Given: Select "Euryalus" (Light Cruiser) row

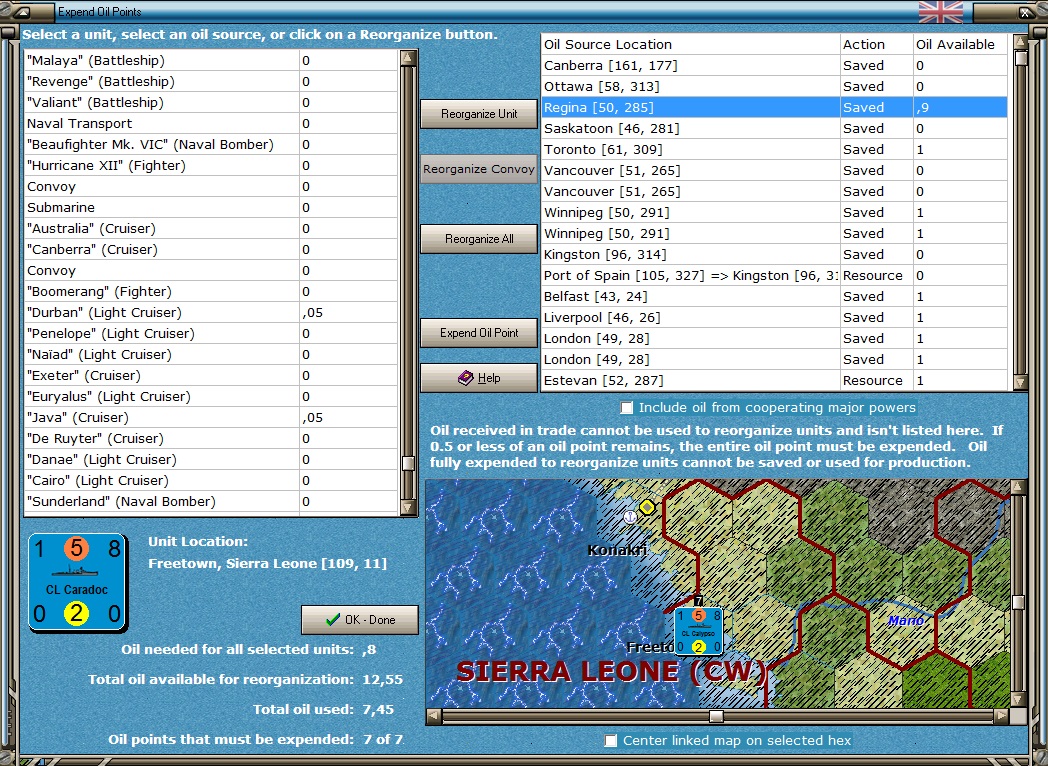Looking at the screenshot, I should [x=211, y=396].
